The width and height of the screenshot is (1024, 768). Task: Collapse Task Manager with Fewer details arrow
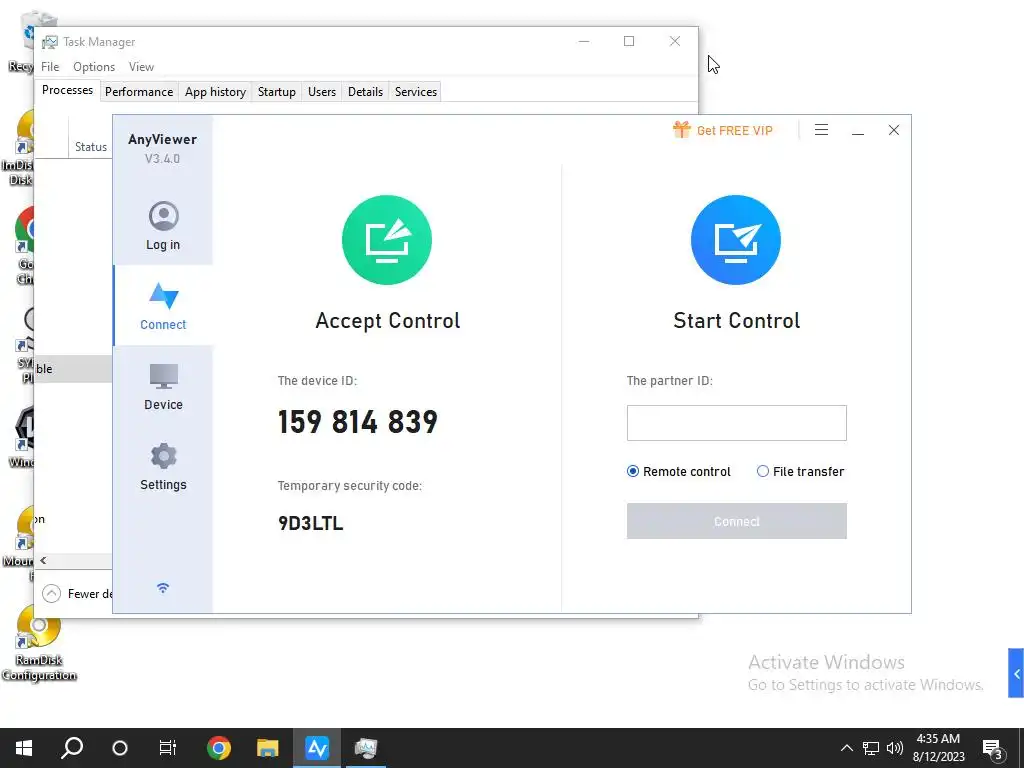(51, 594)
